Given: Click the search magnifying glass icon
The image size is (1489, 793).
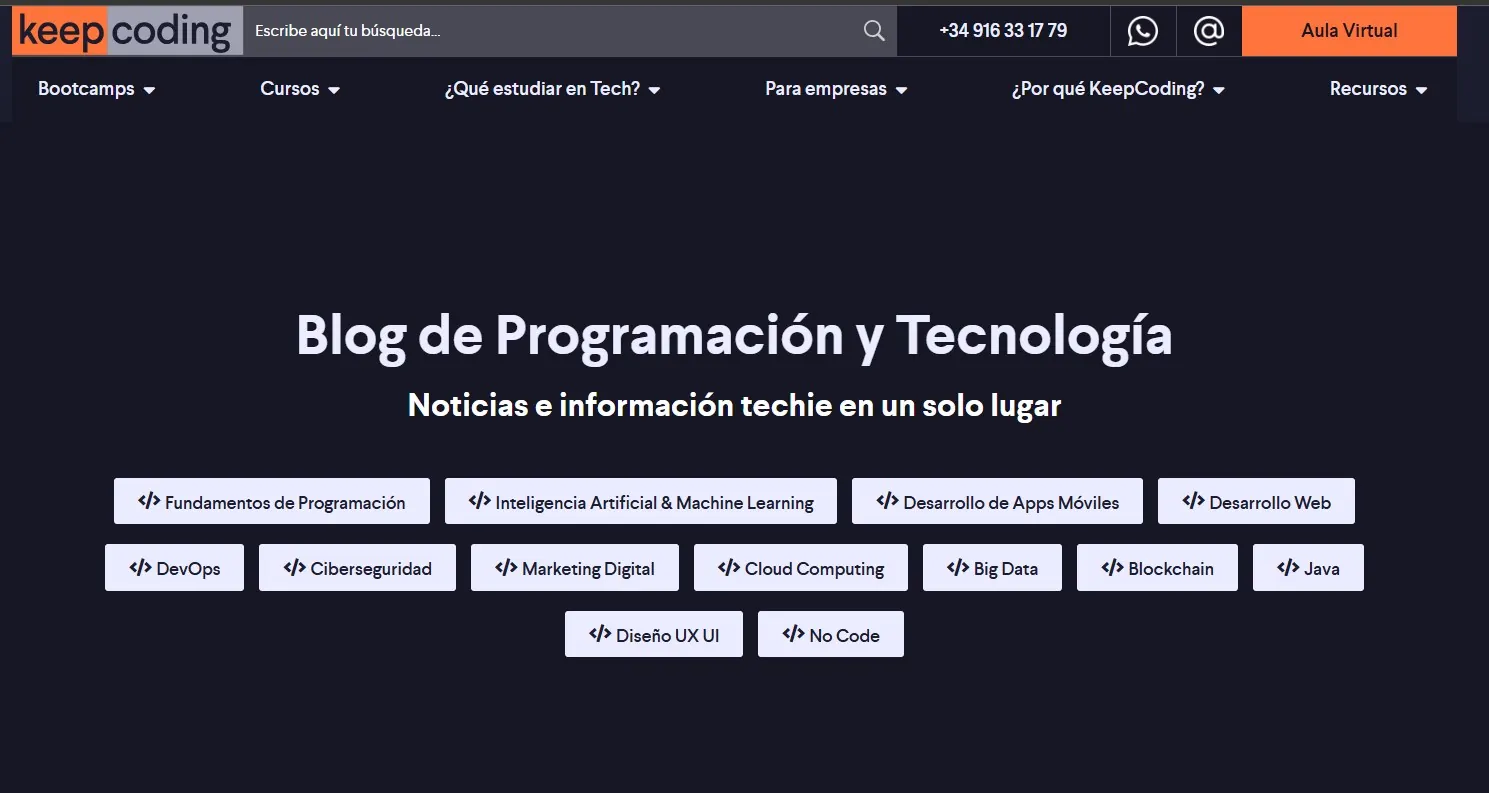Looking at the screenshot, I should [x=872, y=30].
